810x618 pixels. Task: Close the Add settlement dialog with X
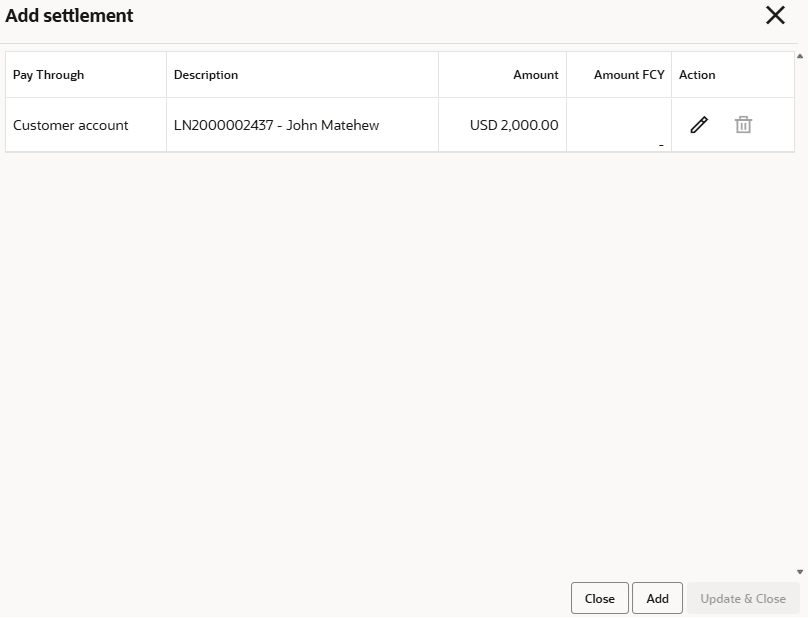coord(776,15)
